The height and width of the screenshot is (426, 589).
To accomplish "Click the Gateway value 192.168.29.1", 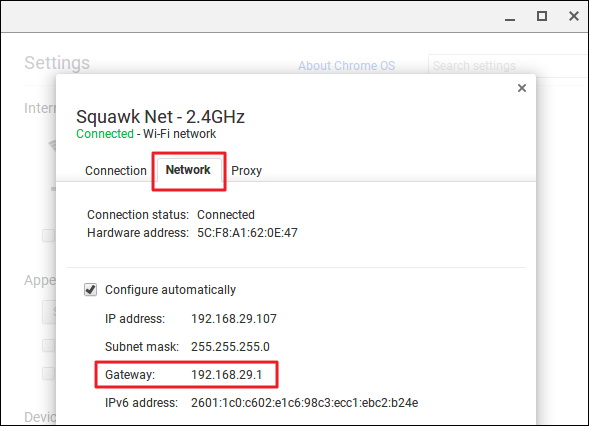I will pos(227,375).
